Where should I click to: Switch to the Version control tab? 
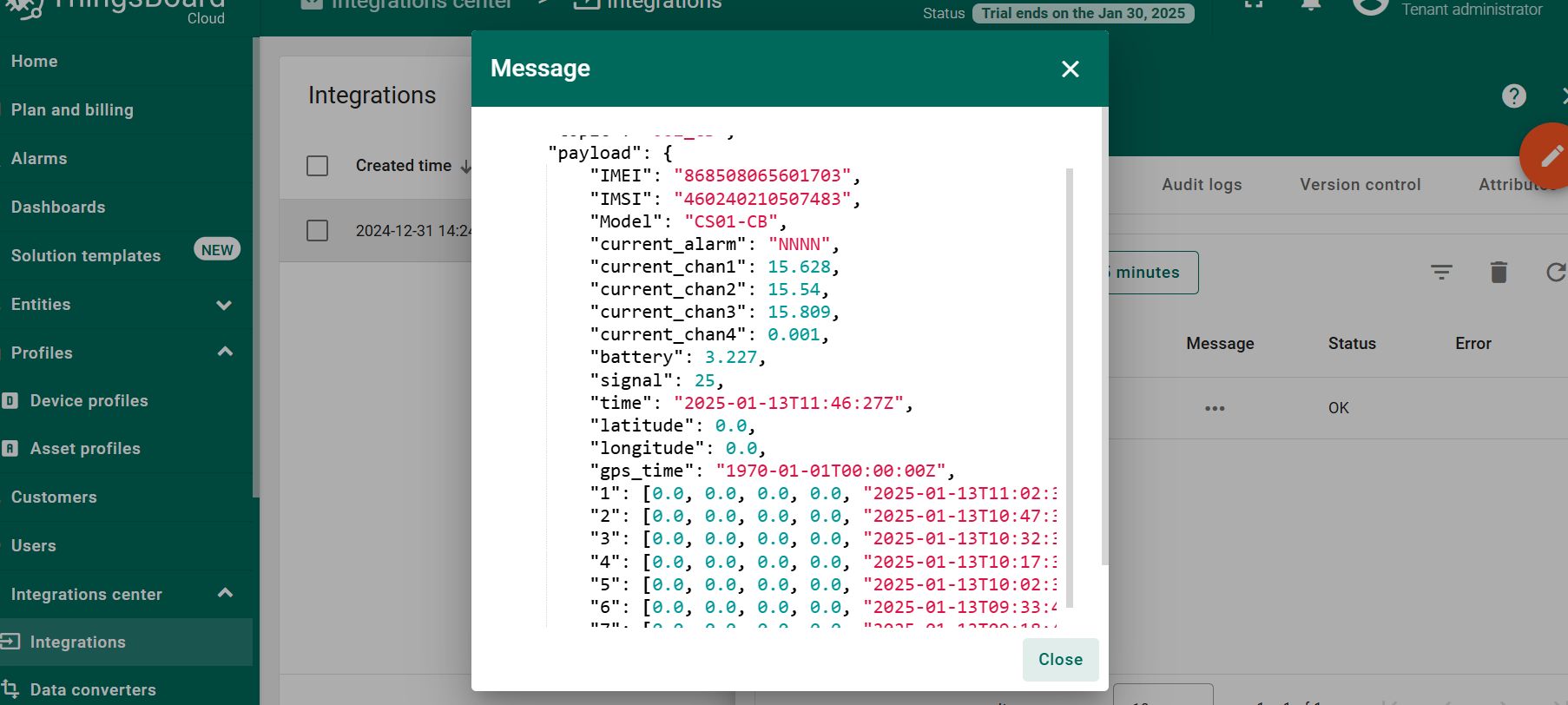[1360, 185]
